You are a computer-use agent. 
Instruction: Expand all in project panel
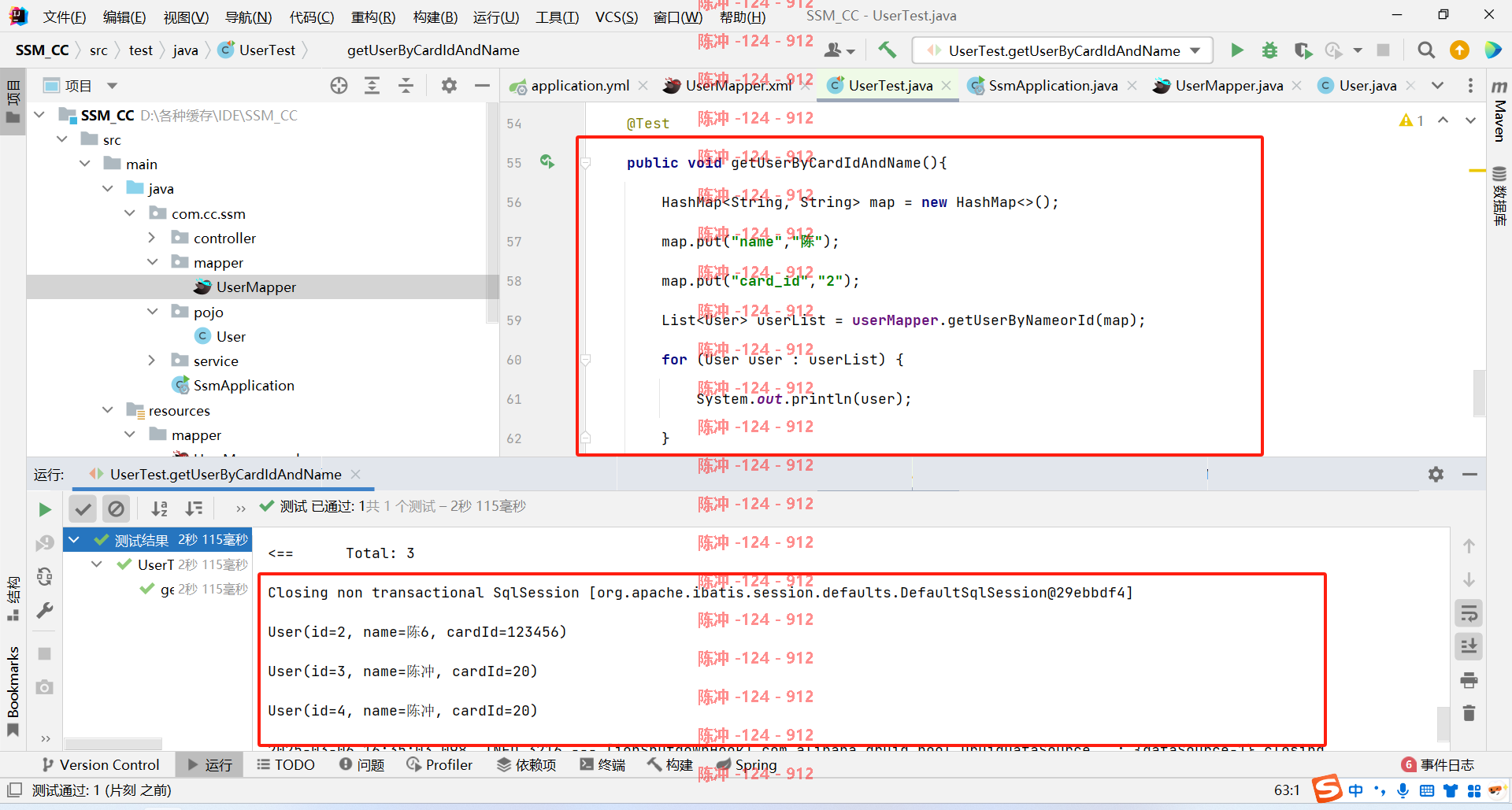pyautogui.click(x=372, y=86)
